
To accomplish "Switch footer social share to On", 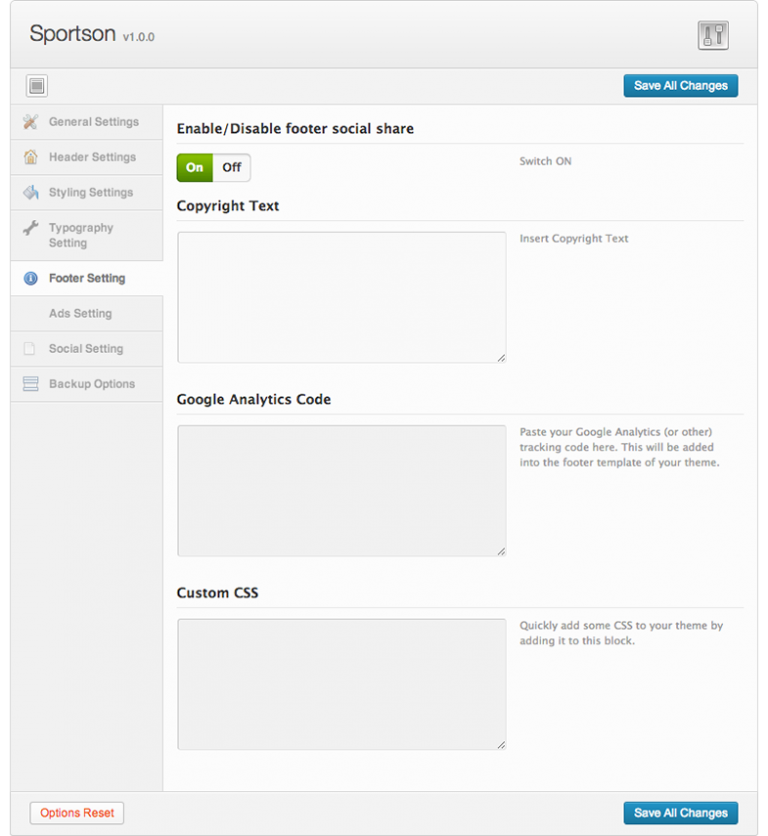I will click(195, 168).
